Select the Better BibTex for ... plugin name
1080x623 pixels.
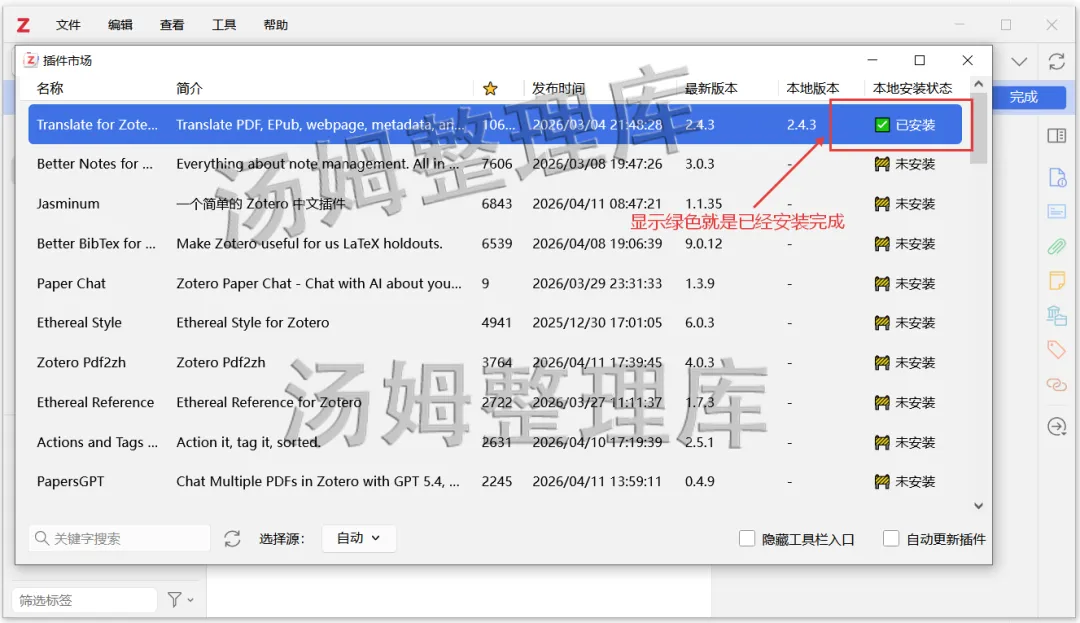pyautogui.click(x=96, y=244)
